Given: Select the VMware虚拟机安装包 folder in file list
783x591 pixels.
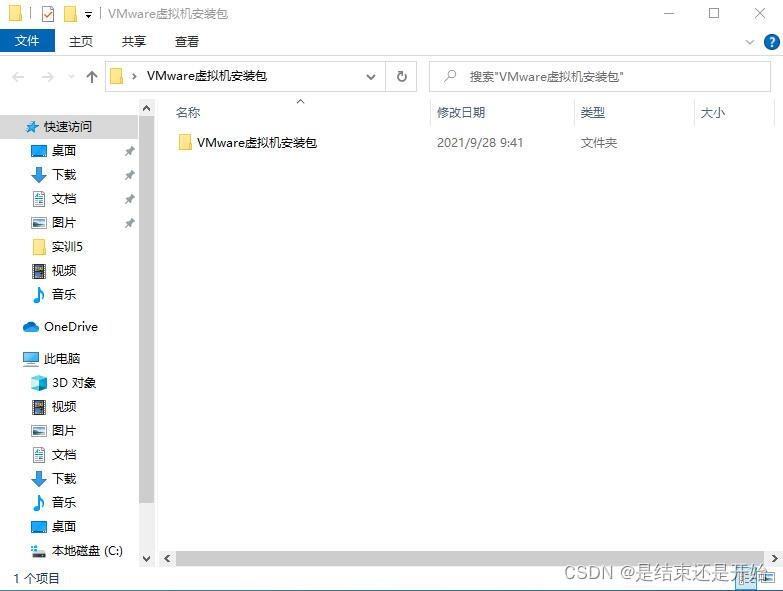Looking at the screenshot, I should [x=257, y=143].
